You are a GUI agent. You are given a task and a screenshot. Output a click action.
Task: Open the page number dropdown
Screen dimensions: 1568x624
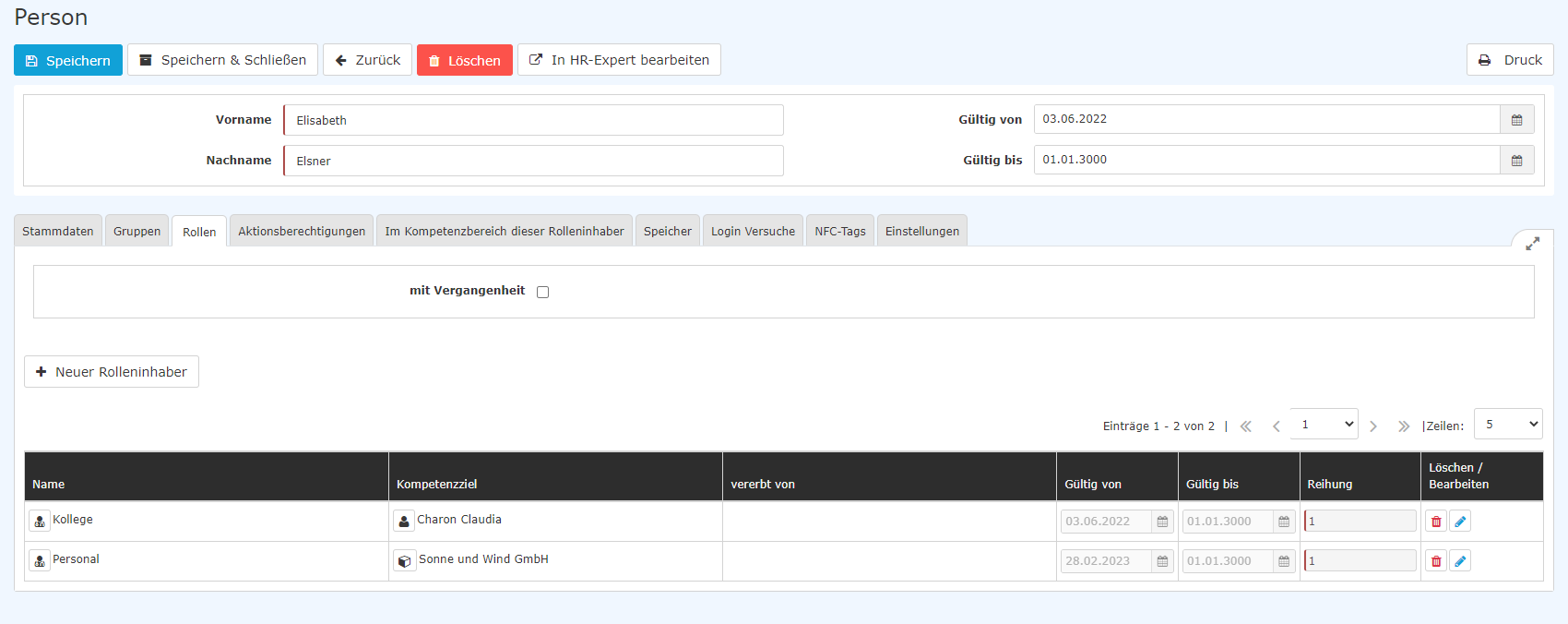click(x=1324, y=424)
